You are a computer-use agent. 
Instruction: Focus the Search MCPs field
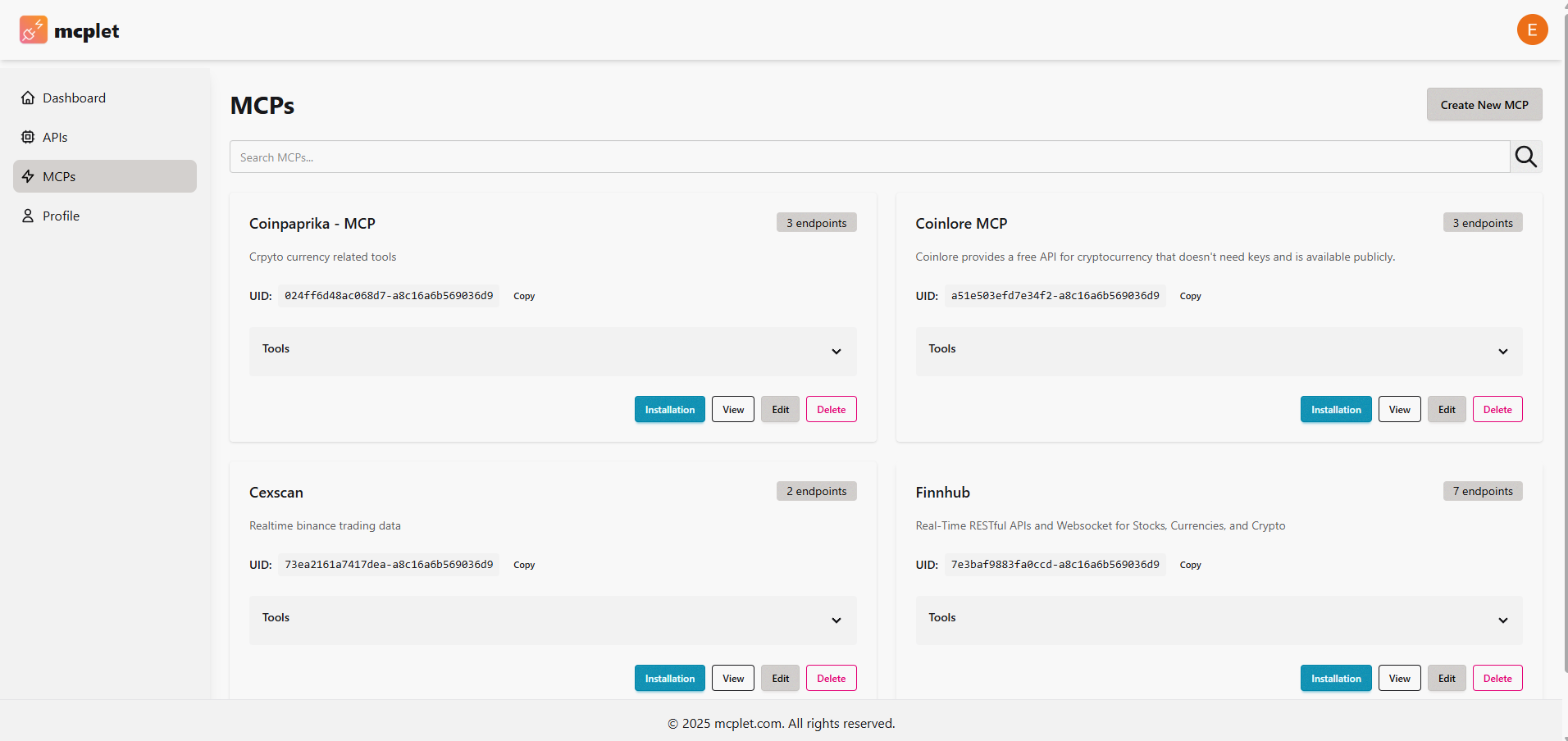(x=869, y=157)
